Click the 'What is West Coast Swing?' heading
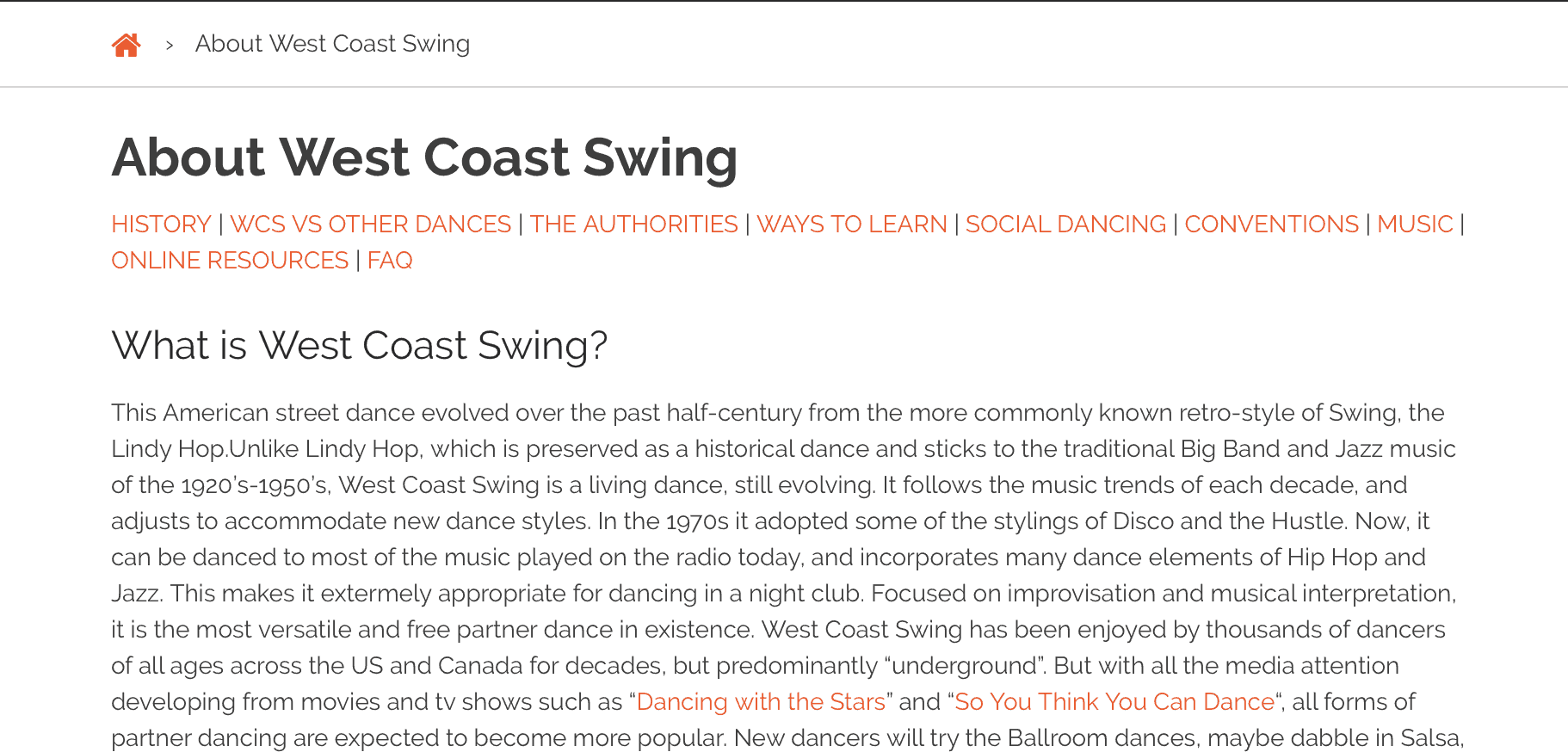The image size is (1568, 752). coord(360,346)
